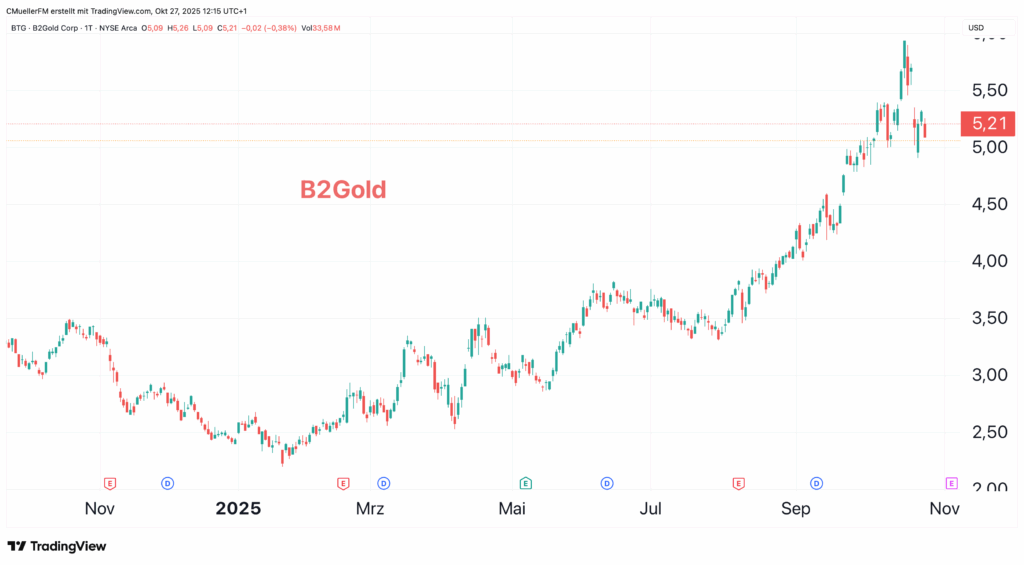Open the dividend marker left of Jul

click(x=607, y=483)
